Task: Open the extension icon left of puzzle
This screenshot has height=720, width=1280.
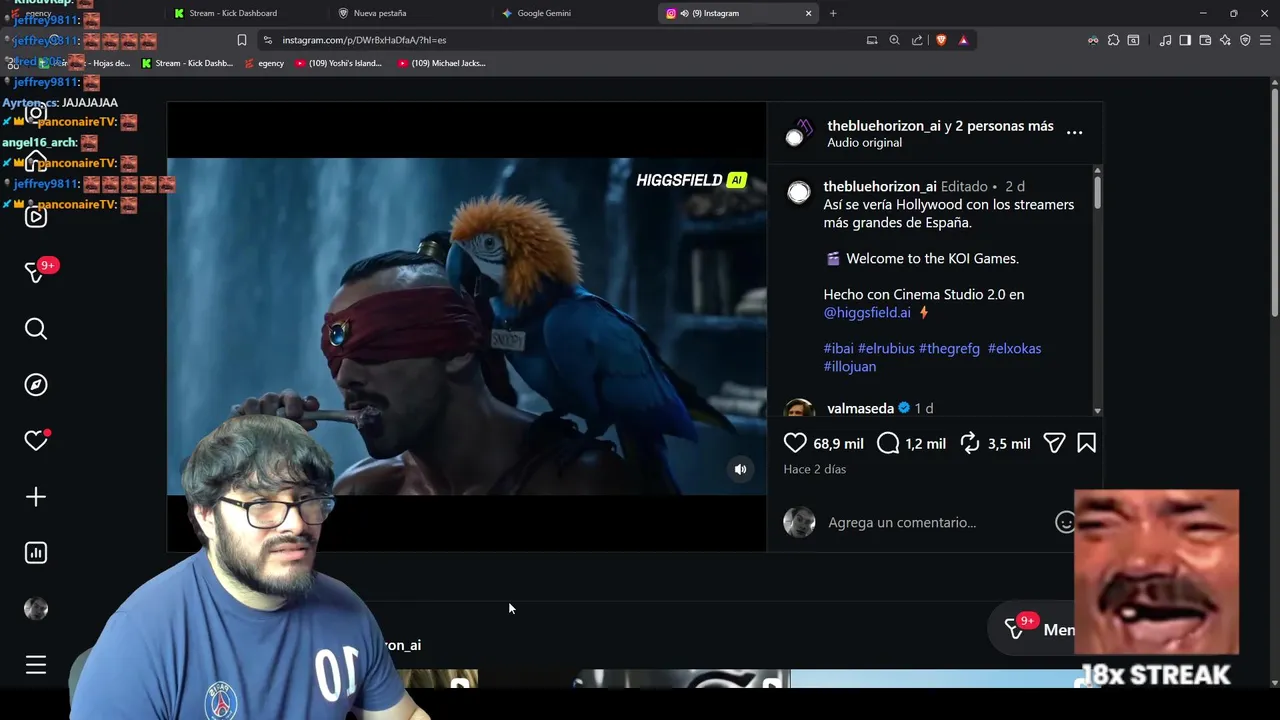Action: (1093, 40)
